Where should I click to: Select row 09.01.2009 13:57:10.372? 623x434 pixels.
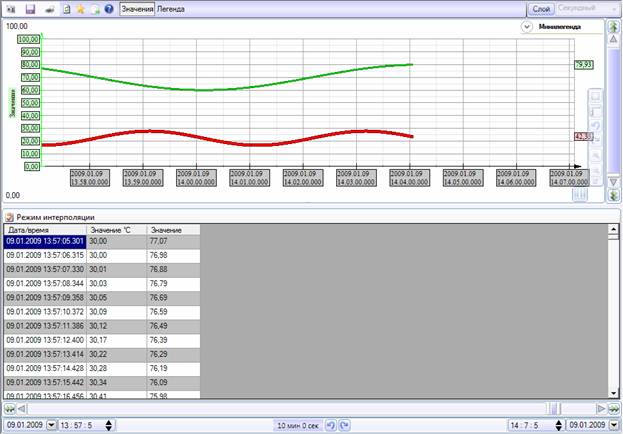click(102, 312)
